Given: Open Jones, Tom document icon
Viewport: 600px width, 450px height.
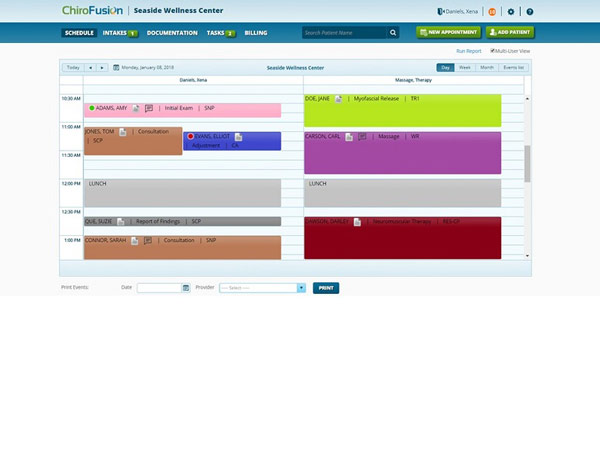Looking at the screenshot, I should (x=122, y=132).
